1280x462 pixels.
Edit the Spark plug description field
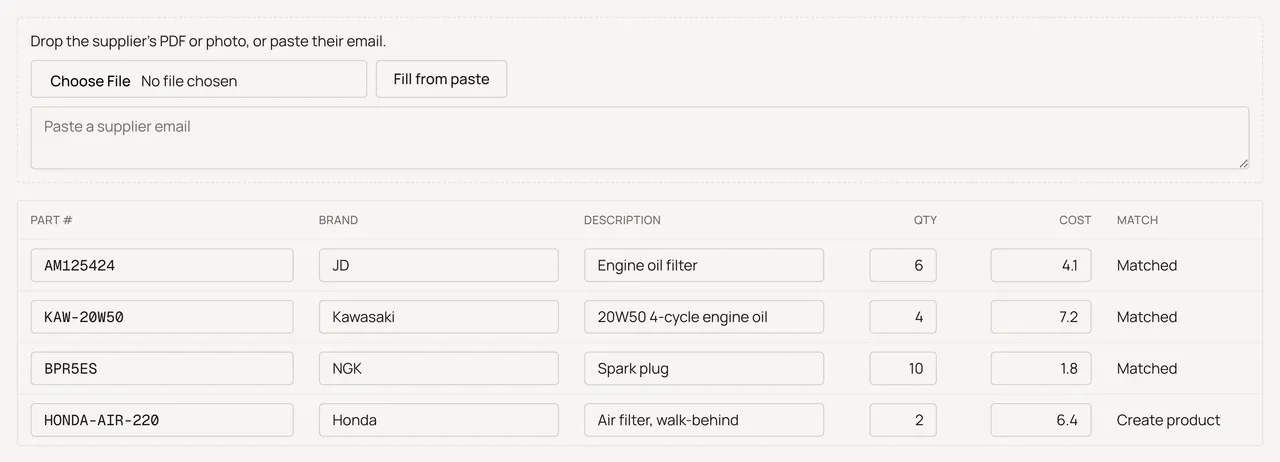(704, 368)
